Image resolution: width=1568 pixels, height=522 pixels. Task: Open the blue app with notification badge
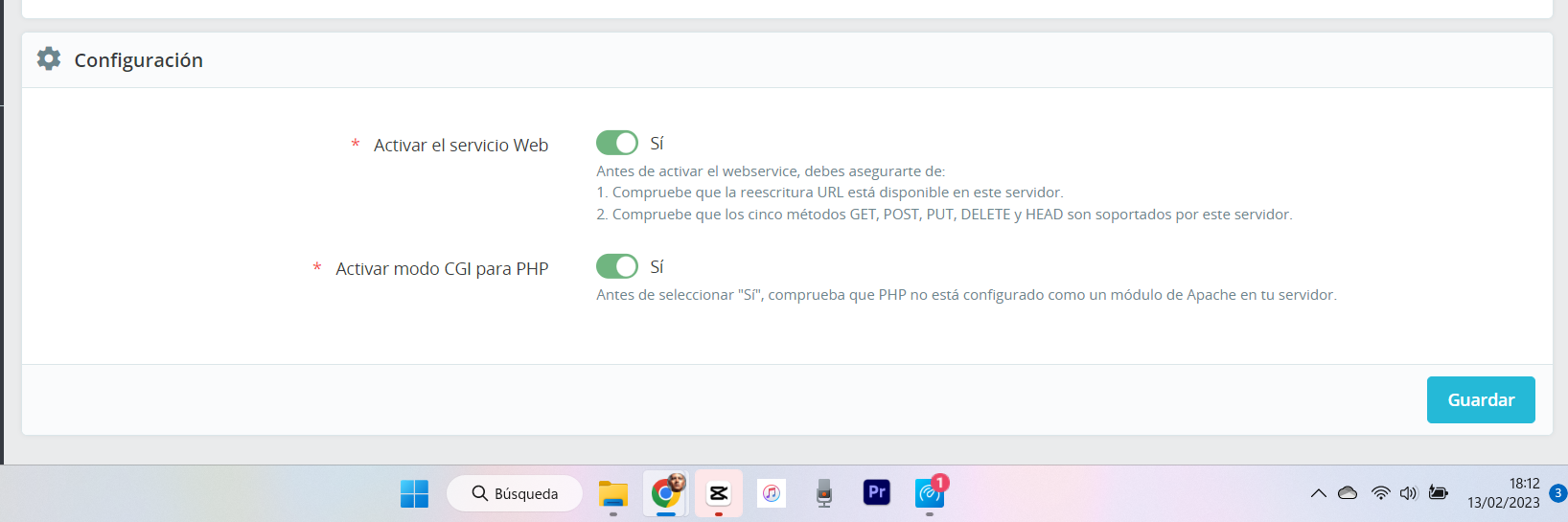pyautogui.click(x=930, y=492)
